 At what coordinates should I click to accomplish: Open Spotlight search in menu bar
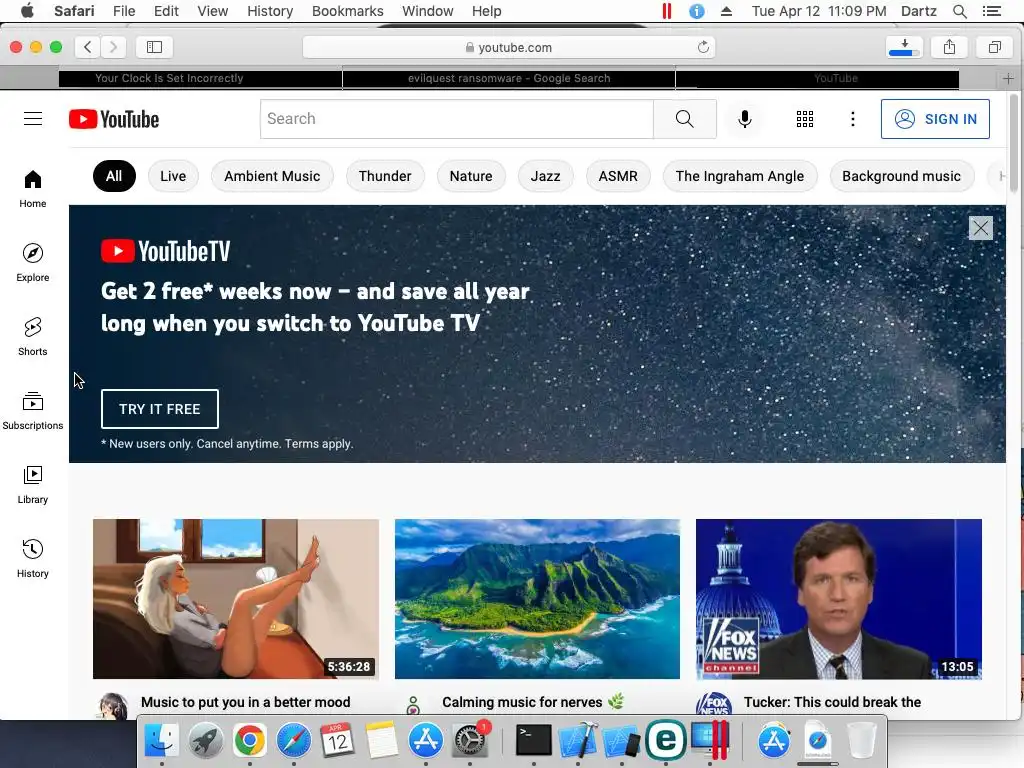click(x=959, y=11)
